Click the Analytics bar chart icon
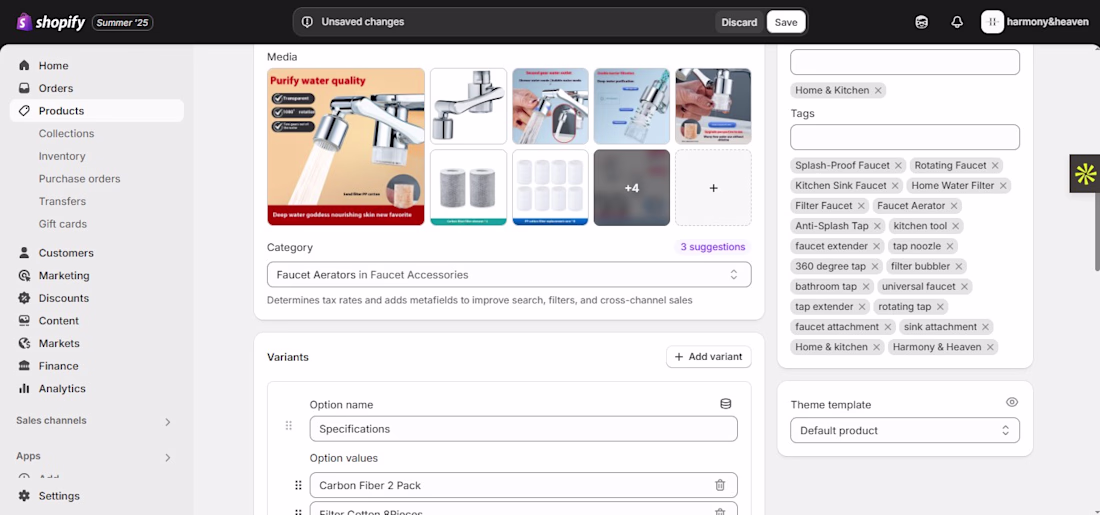Viewport: 1100px width, 515px height. [25, 388]
